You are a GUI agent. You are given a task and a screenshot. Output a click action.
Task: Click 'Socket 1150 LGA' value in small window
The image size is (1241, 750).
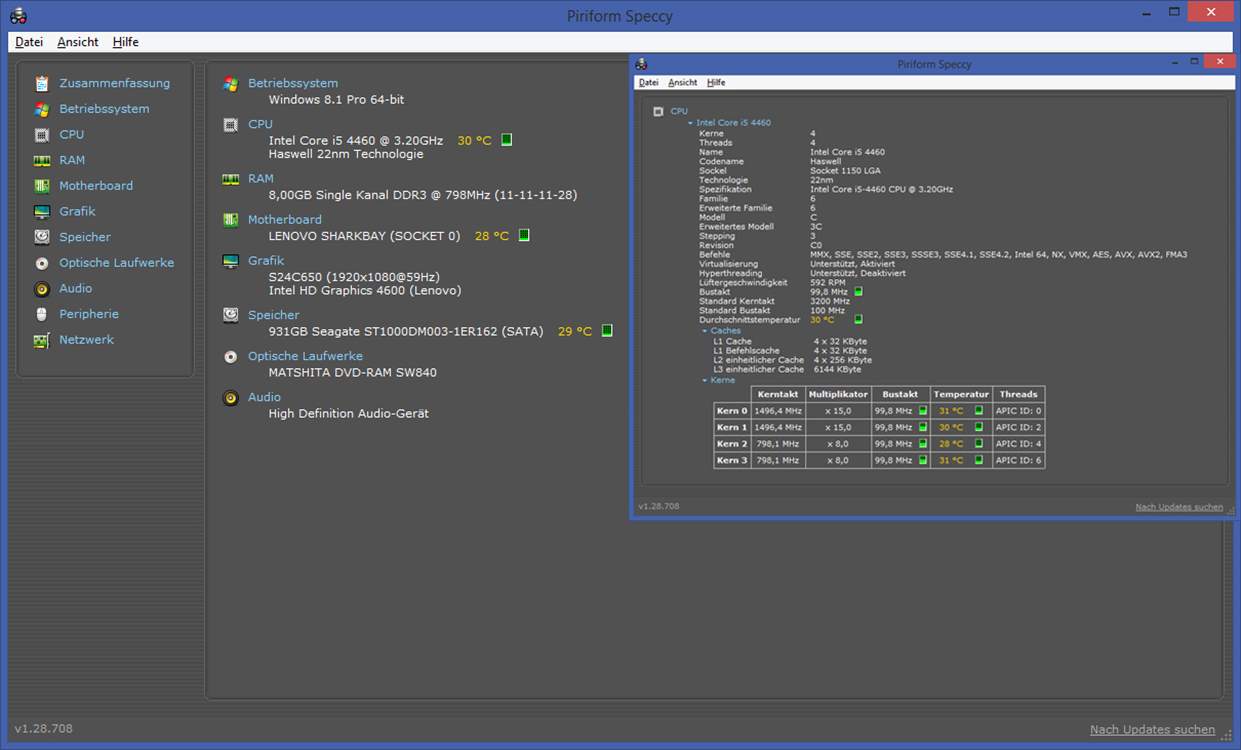[x=845, y=171]
